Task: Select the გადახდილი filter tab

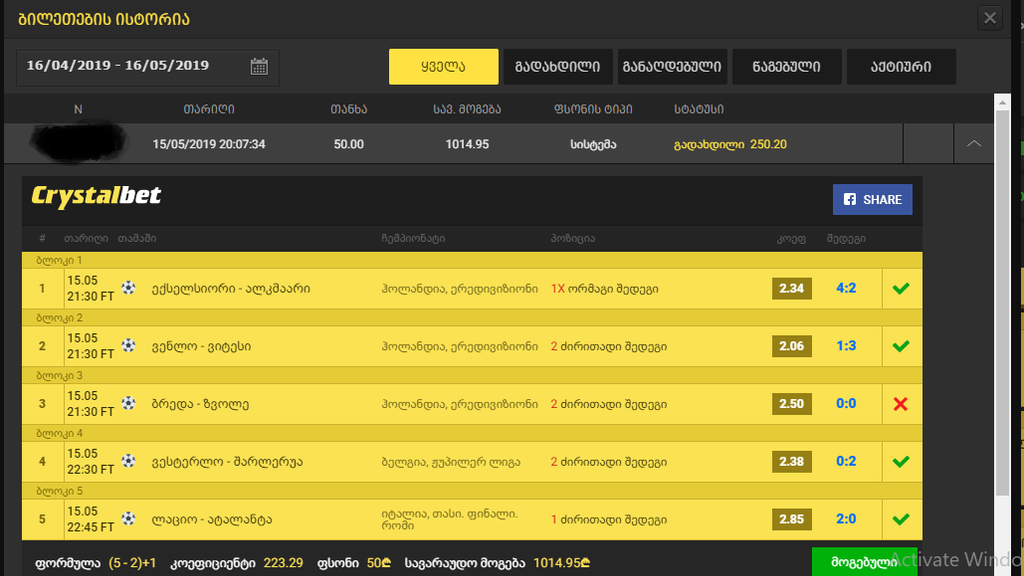Action: coord(558,67)
